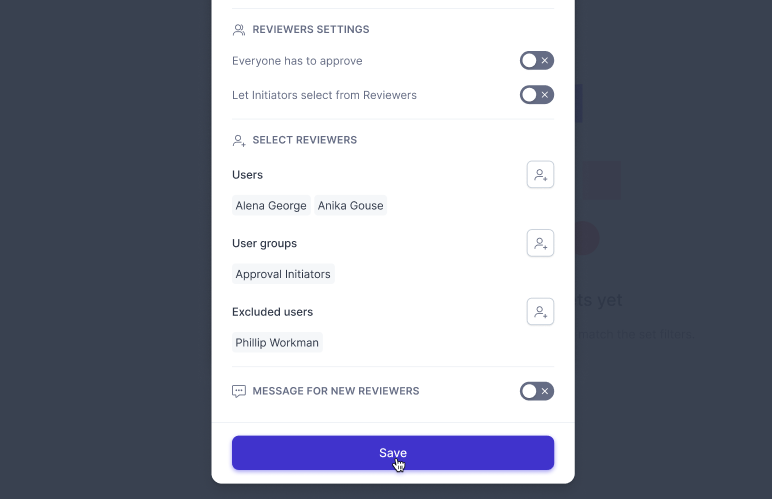Save the reviewer settings
The height and width of the screenshot is (499, 772).
393,453
